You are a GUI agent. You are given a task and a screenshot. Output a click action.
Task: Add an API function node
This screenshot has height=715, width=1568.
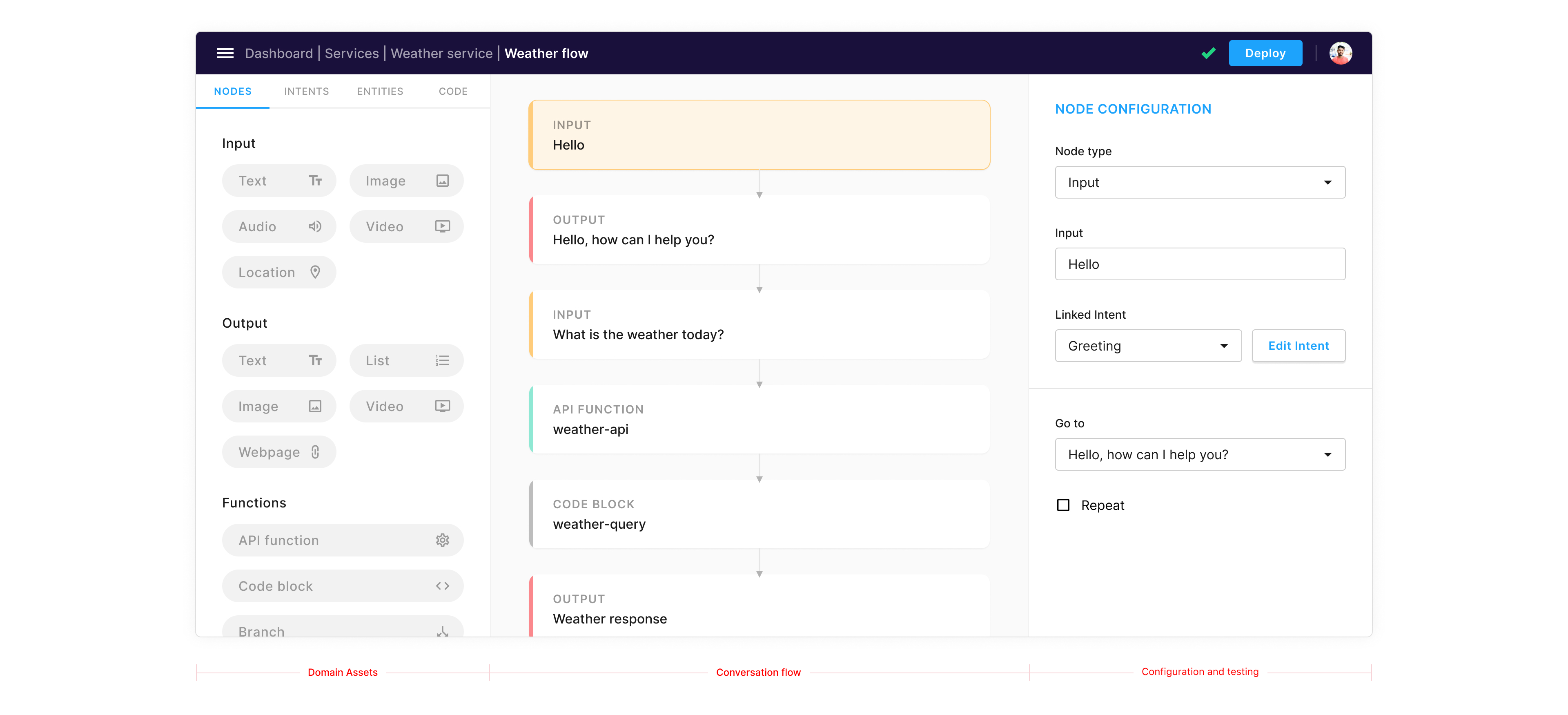tap(343, 540)
